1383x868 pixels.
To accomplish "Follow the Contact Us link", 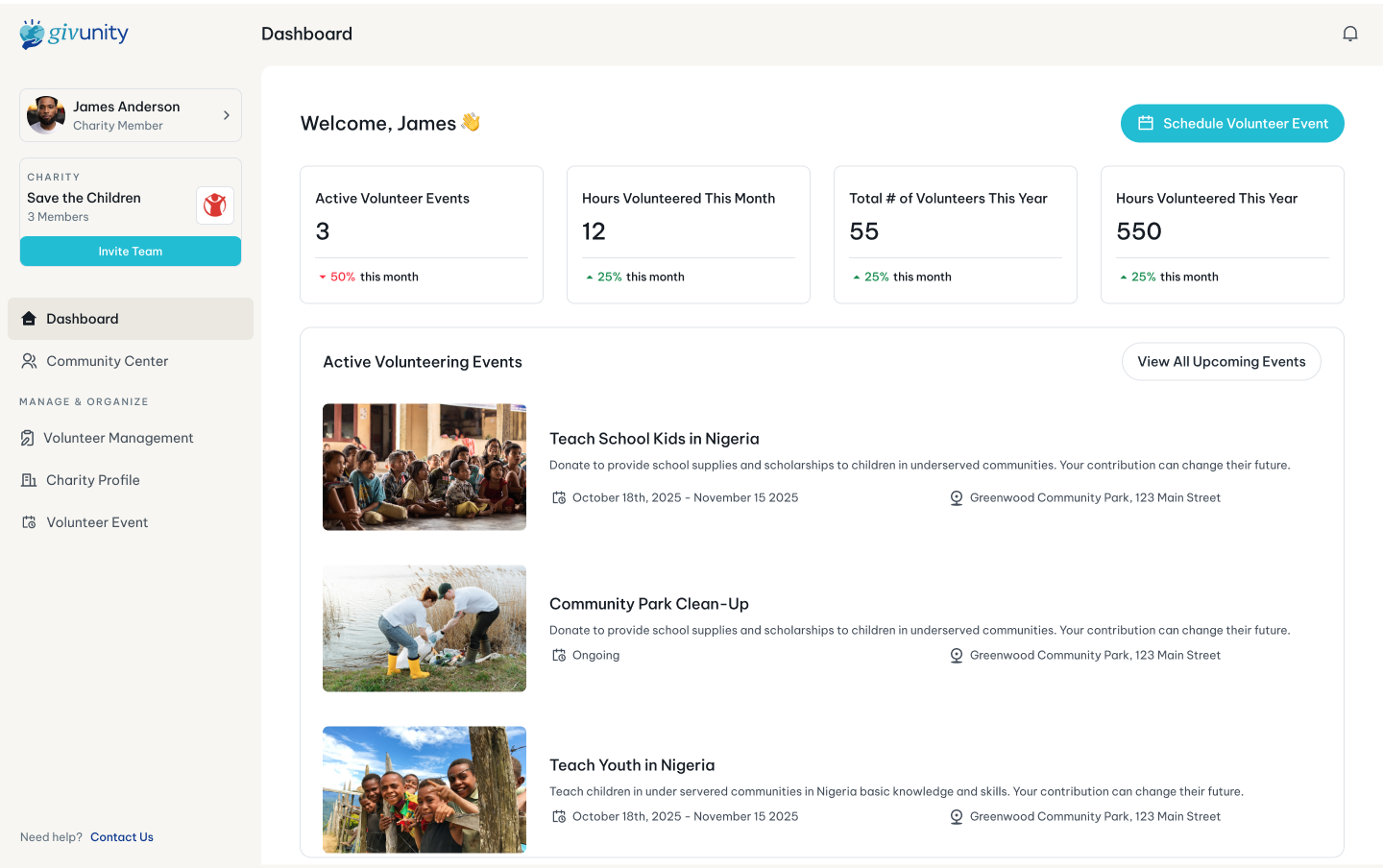I will (122, 837).
